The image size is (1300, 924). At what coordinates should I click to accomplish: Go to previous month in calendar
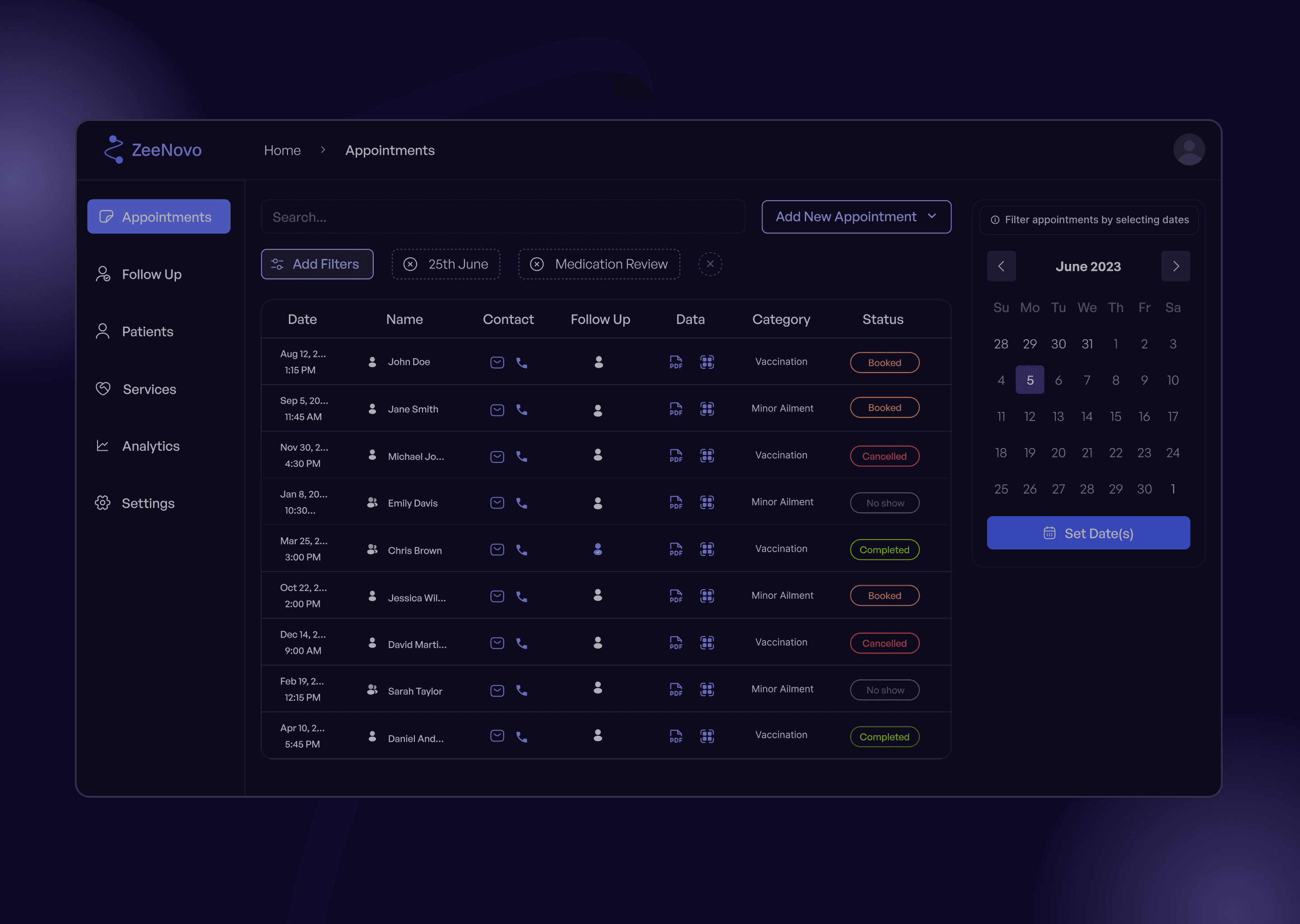(x=1001, y=266)
